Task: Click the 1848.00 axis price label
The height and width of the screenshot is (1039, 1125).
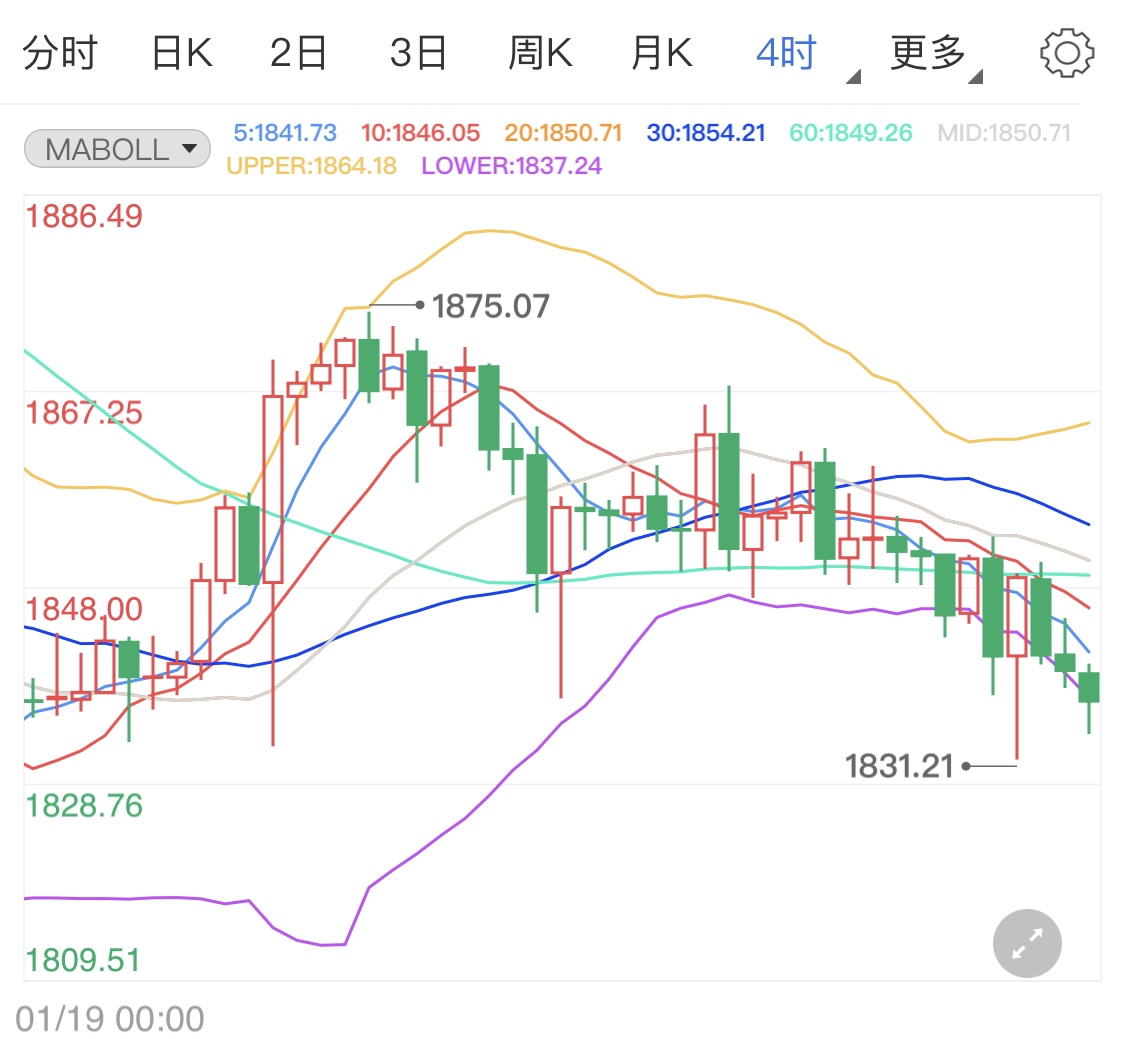Action: (x=84, y=609)
